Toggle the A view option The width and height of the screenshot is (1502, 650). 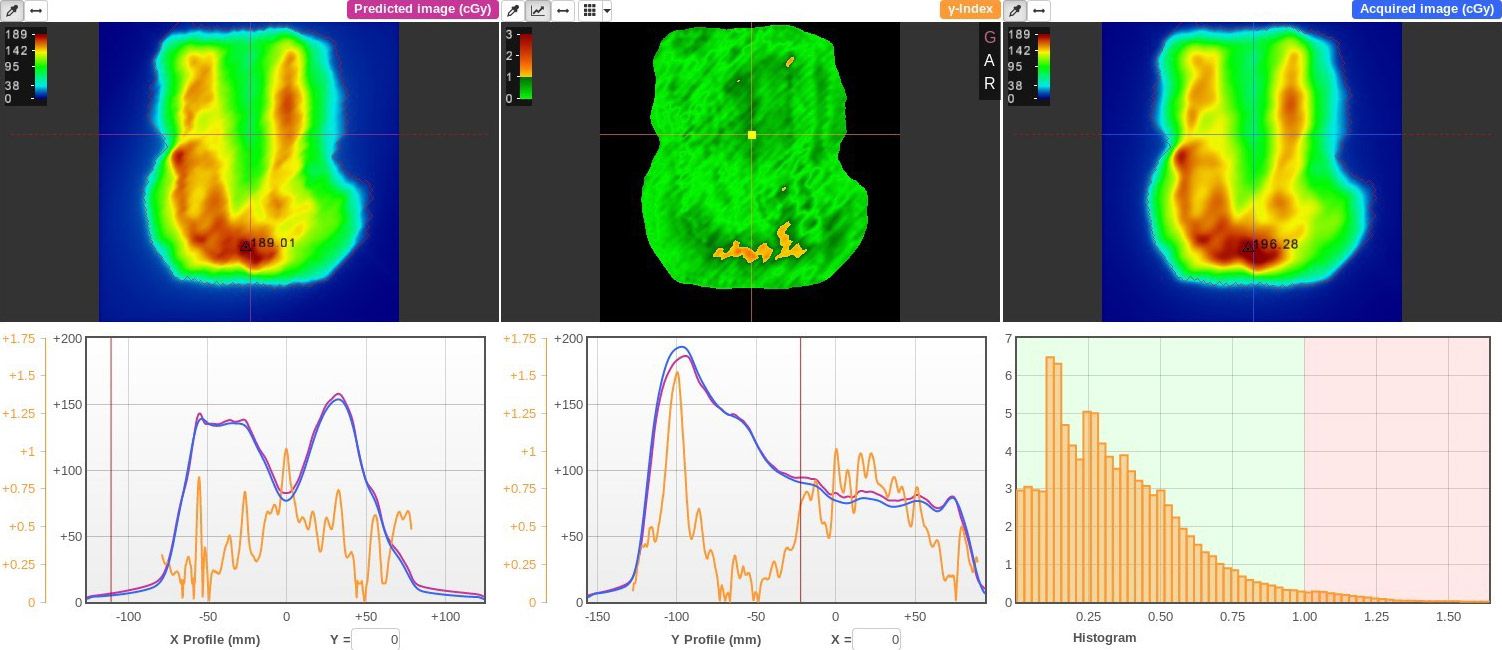(x=990, y=60)
